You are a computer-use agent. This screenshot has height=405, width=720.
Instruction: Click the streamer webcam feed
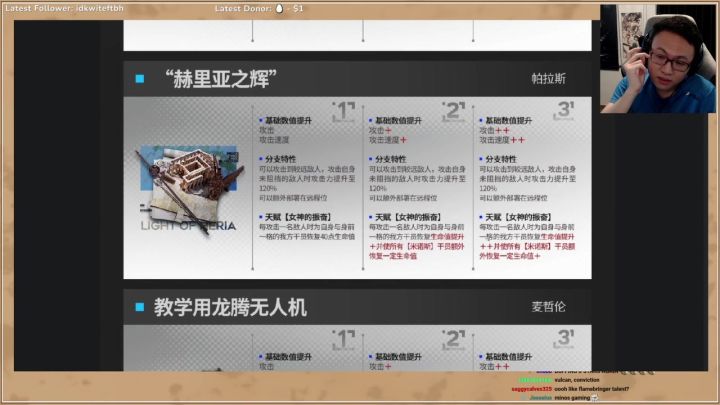pyautogui.click(x=658, y=59)
